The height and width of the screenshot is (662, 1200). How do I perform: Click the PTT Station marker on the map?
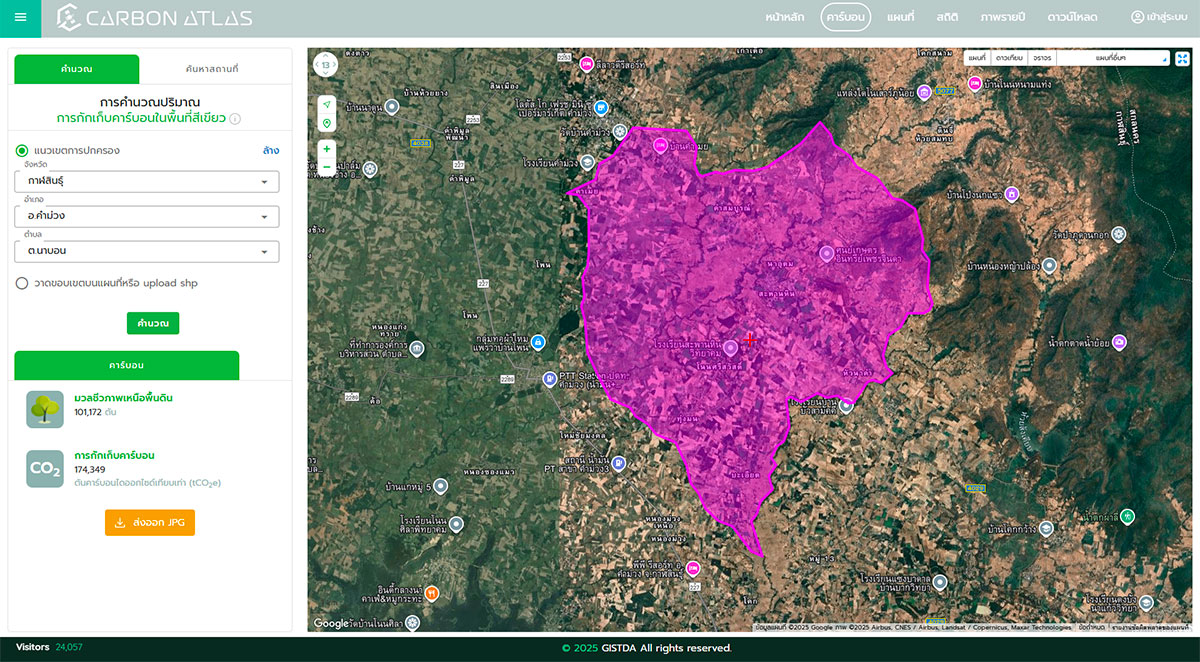point(549,379)
